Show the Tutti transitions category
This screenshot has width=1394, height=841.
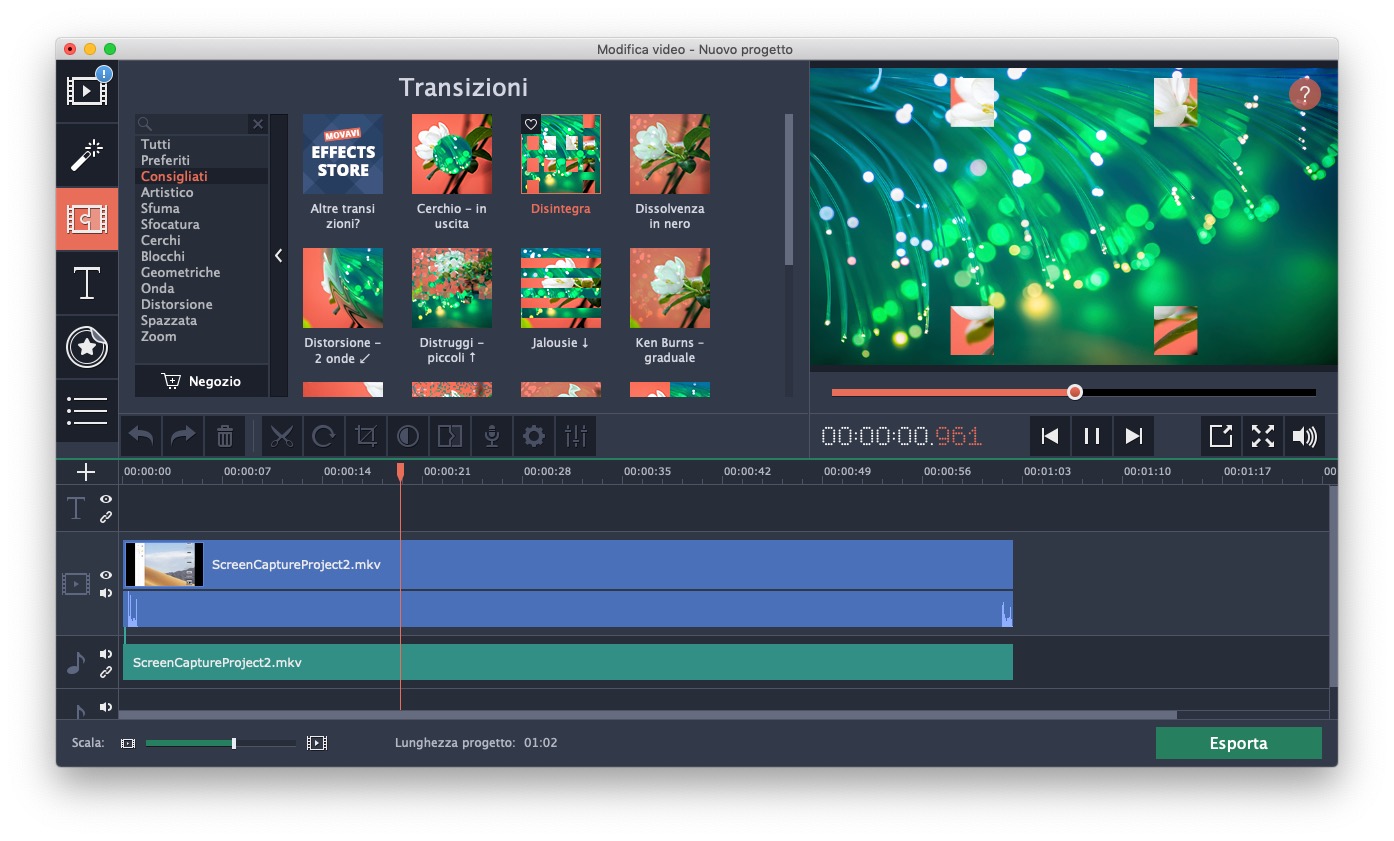coord(156,144)
